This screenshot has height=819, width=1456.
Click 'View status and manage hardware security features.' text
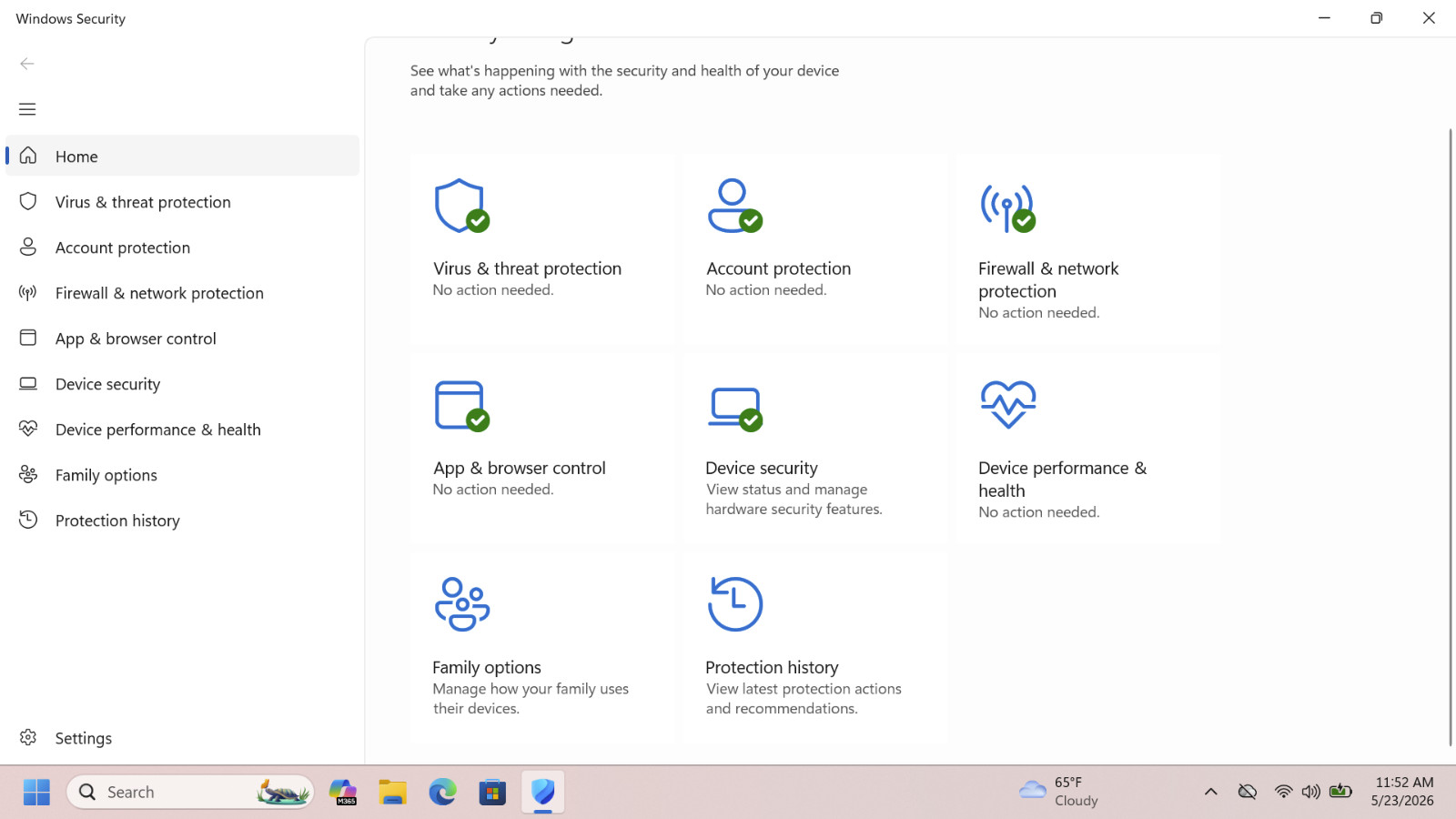pyautogui.click(x=794, y=500)
